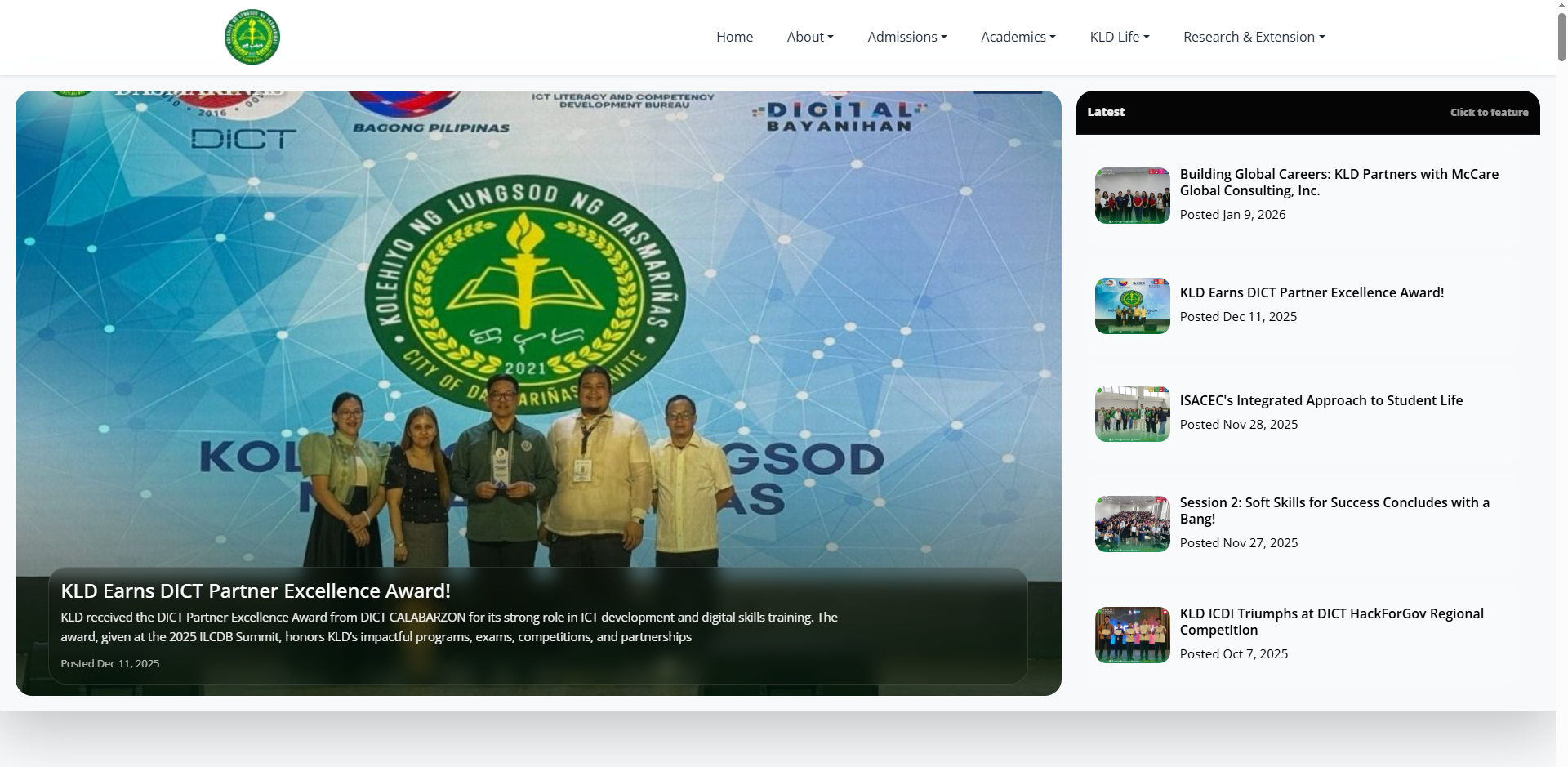The width and height of the screenshot is (1568, 767).
Task: Expand the KLD Life dropdown
Action: pyautogui.click(x=1119, y=37)
